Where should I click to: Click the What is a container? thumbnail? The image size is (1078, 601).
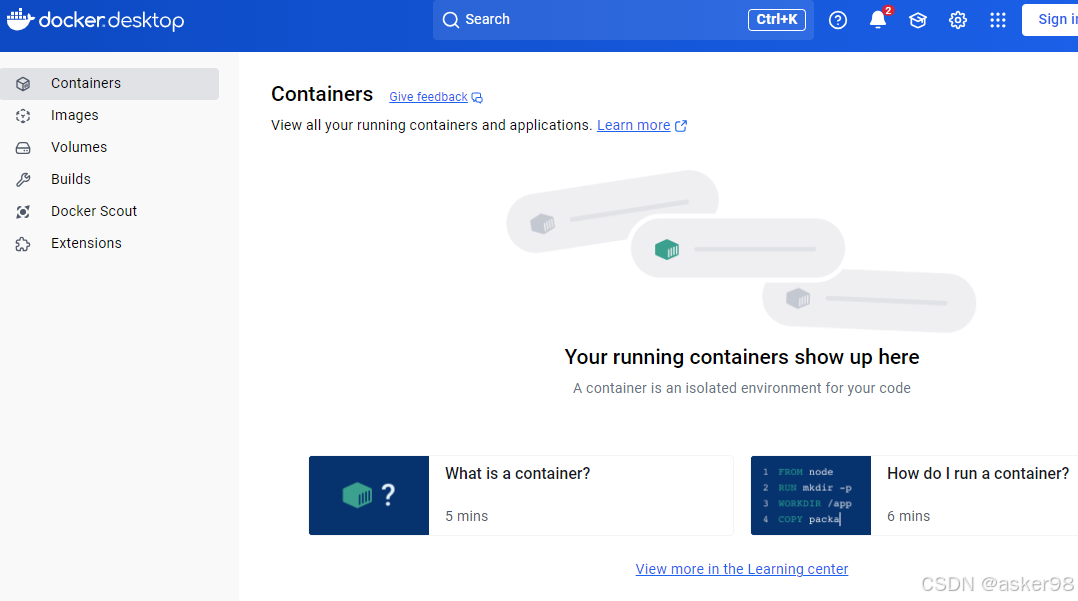(369, 495)
